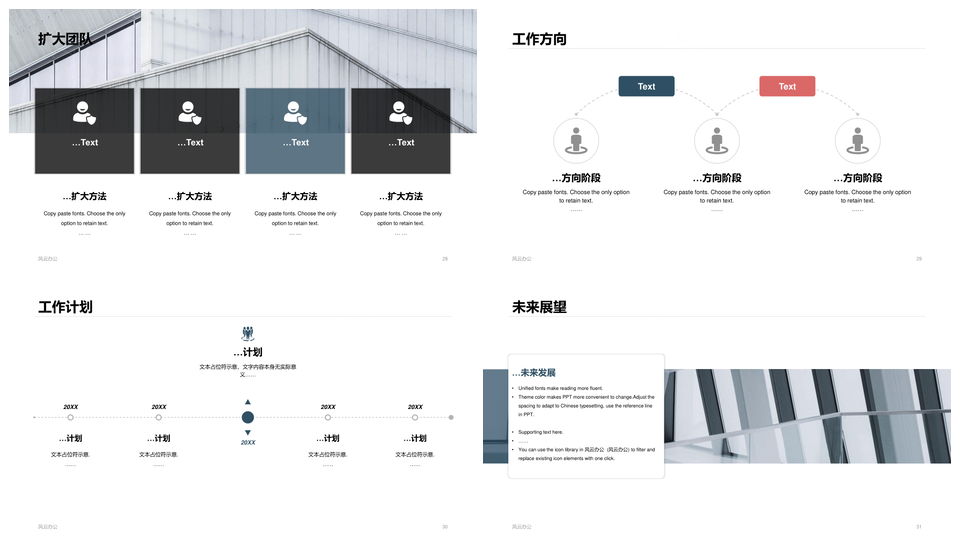Screen dimensions: 960x548
Task: Click the person icon left of the dark blue Text box
Action: pos(576,141)
